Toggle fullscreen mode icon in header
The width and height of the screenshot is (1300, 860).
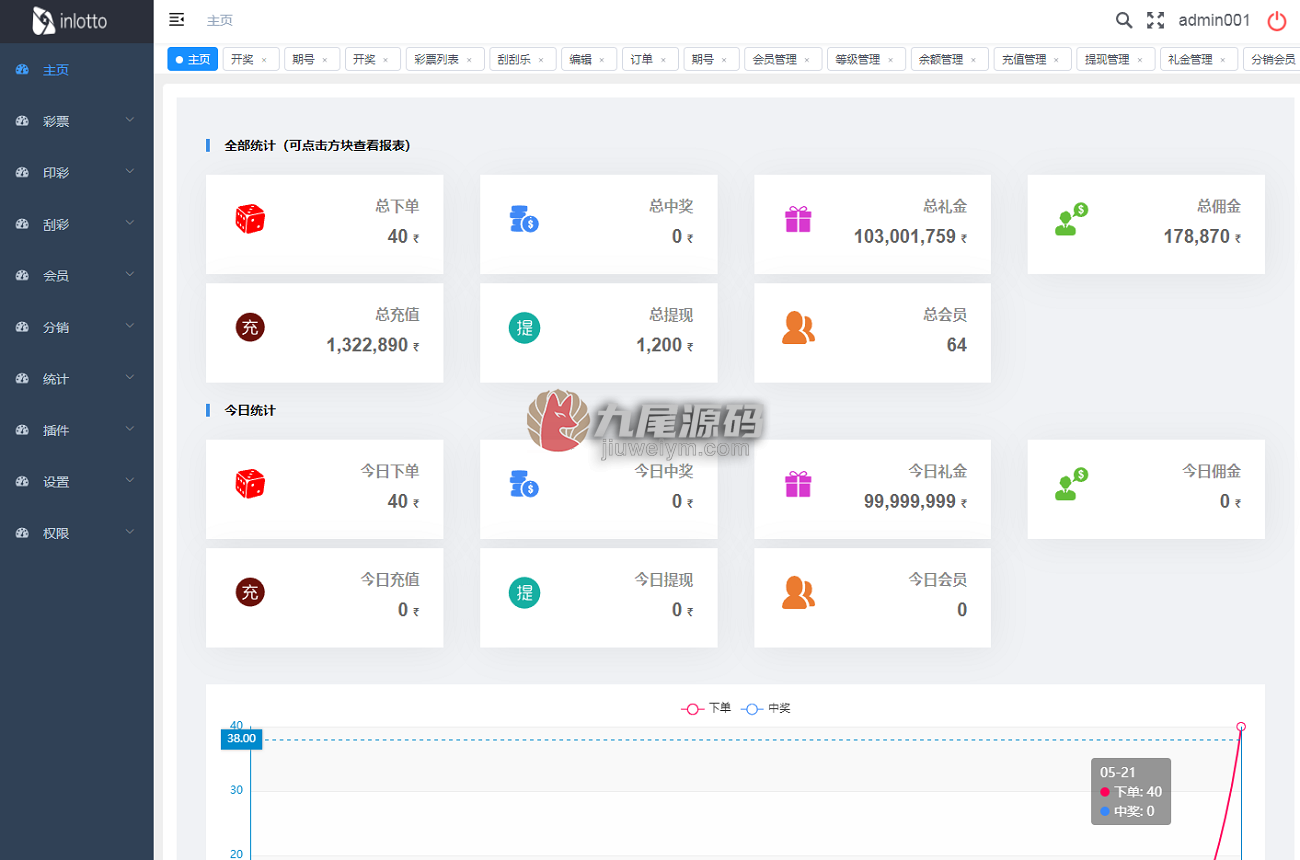tap(1156, 20)
